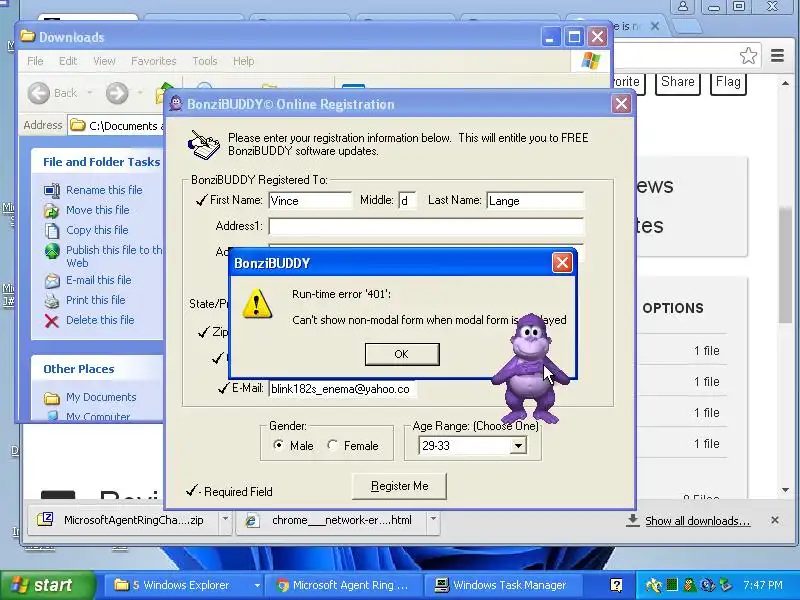This screenshot has width=800, height=600.
Task: Click Publish this file to the Web
Action: (114, 256)
